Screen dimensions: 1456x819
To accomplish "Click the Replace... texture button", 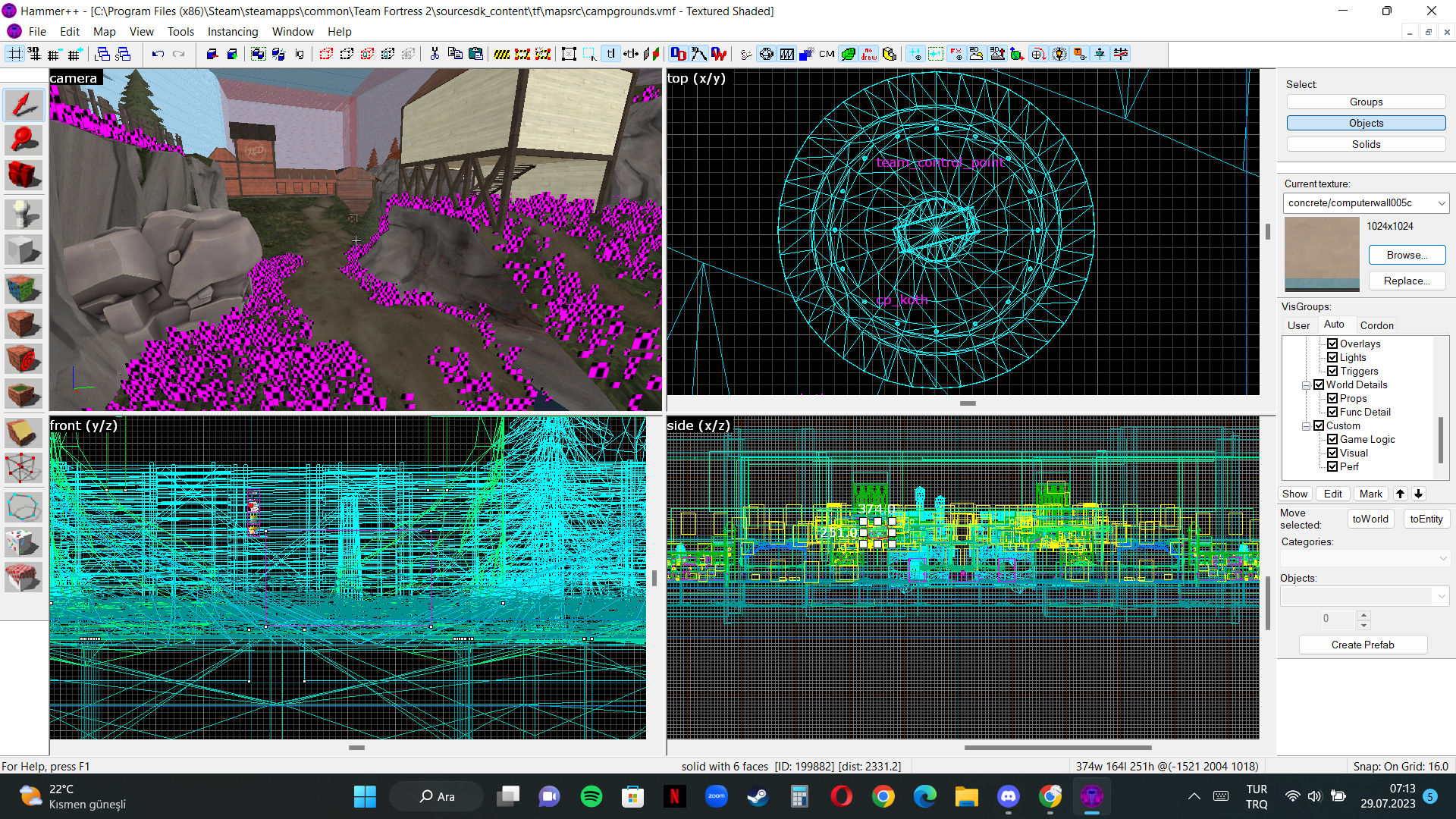I will [x=1407, y=281].
